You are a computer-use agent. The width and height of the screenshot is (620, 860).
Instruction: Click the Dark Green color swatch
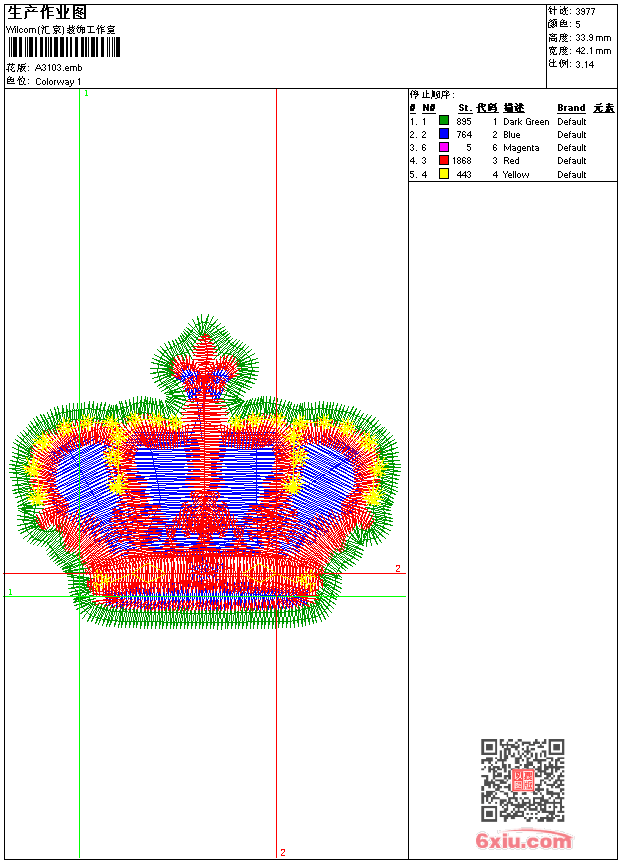click(444, 121)
